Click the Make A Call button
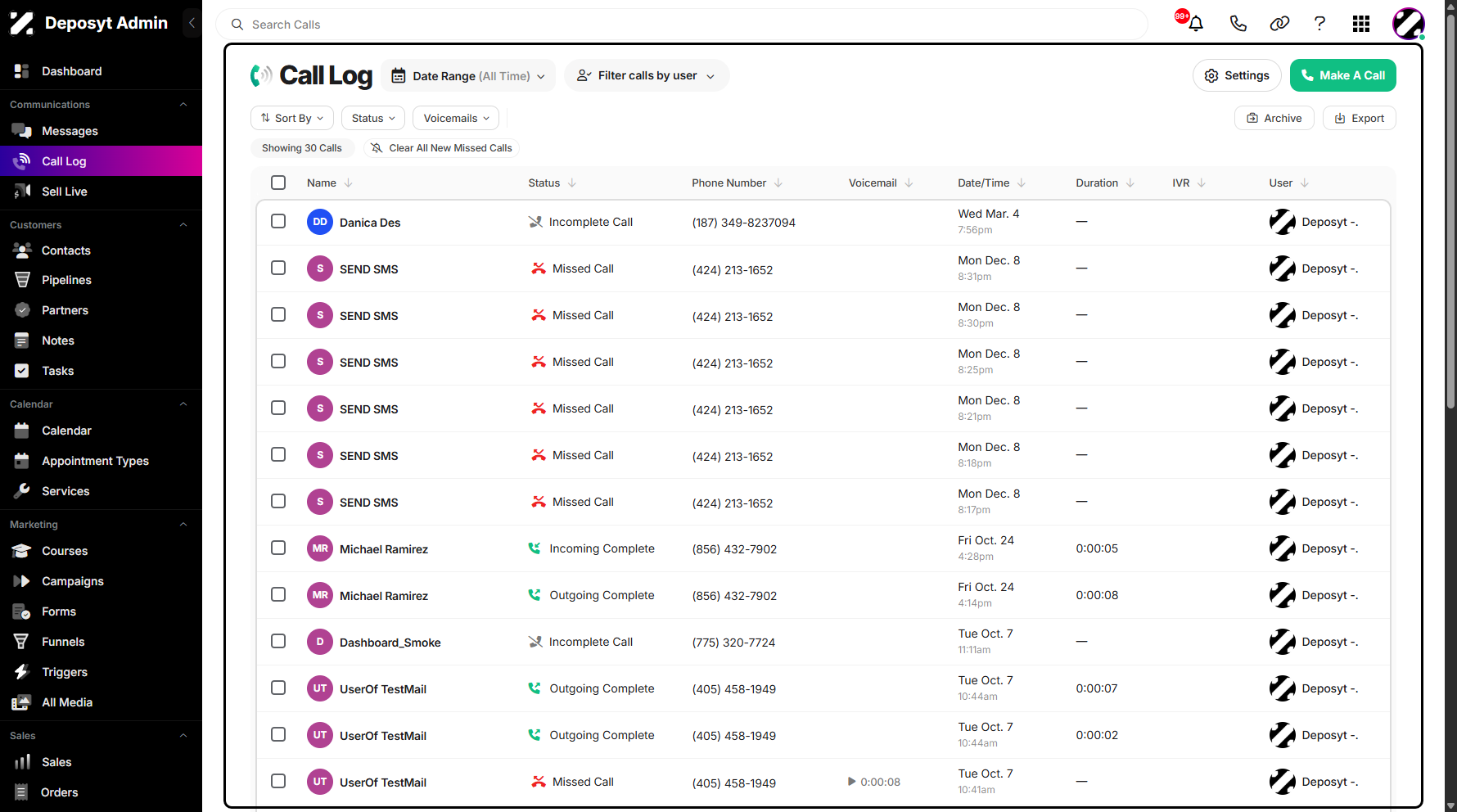 (x=1343, y=75)
